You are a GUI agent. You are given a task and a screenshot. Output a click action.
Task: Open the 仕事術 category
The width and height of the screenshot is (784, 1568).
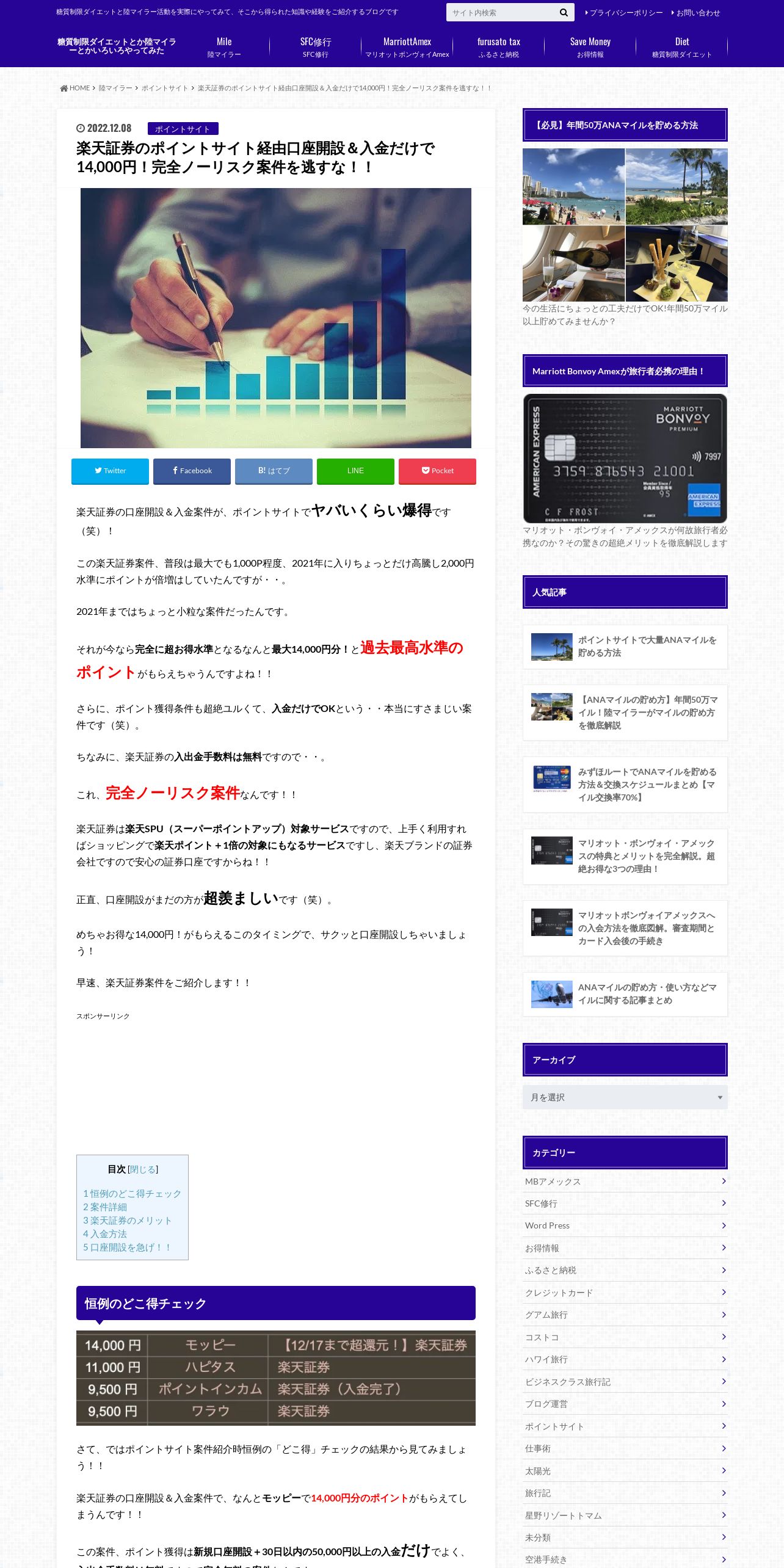pyautogui.click(x=625, y=1448)
